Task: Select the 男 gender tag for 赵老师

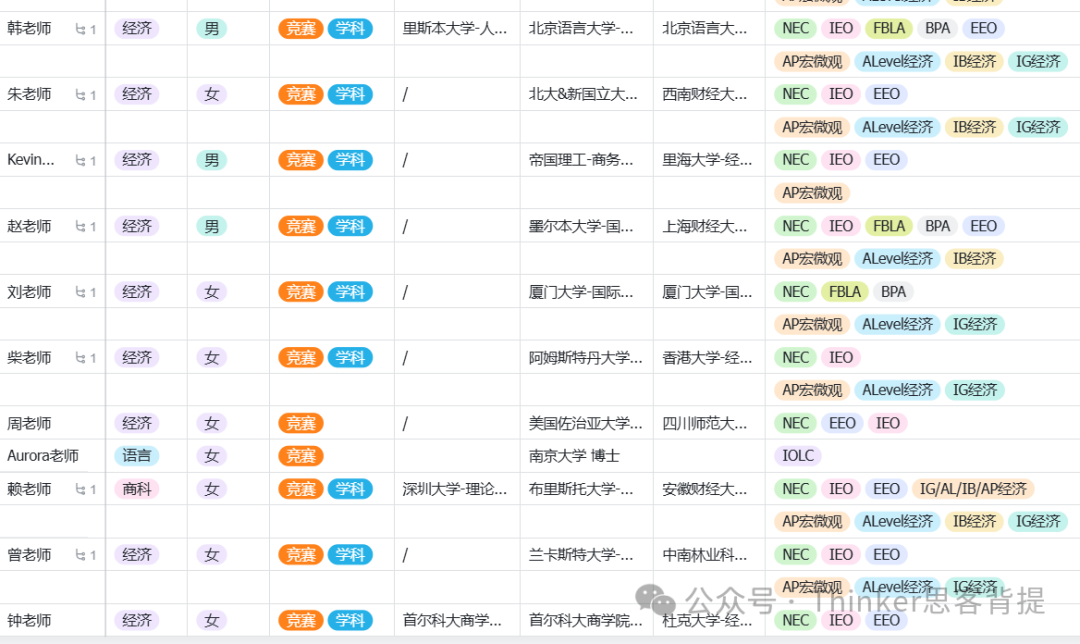Action: tap(211, 226)
